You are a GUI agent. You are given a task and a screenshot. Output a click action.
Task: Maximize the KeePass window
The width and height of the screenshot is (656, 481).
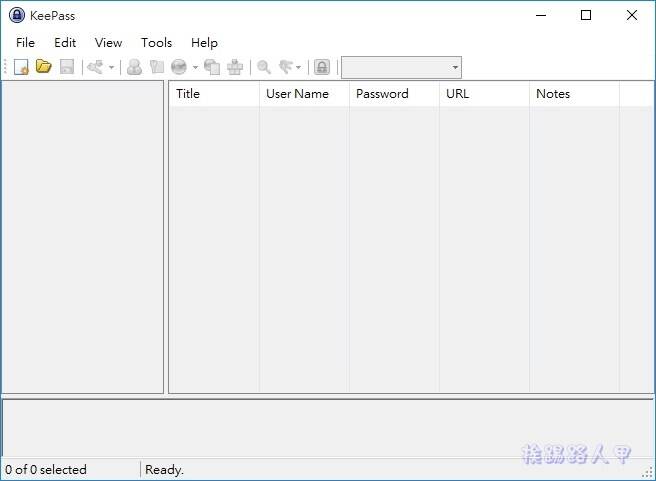[586, 15]
